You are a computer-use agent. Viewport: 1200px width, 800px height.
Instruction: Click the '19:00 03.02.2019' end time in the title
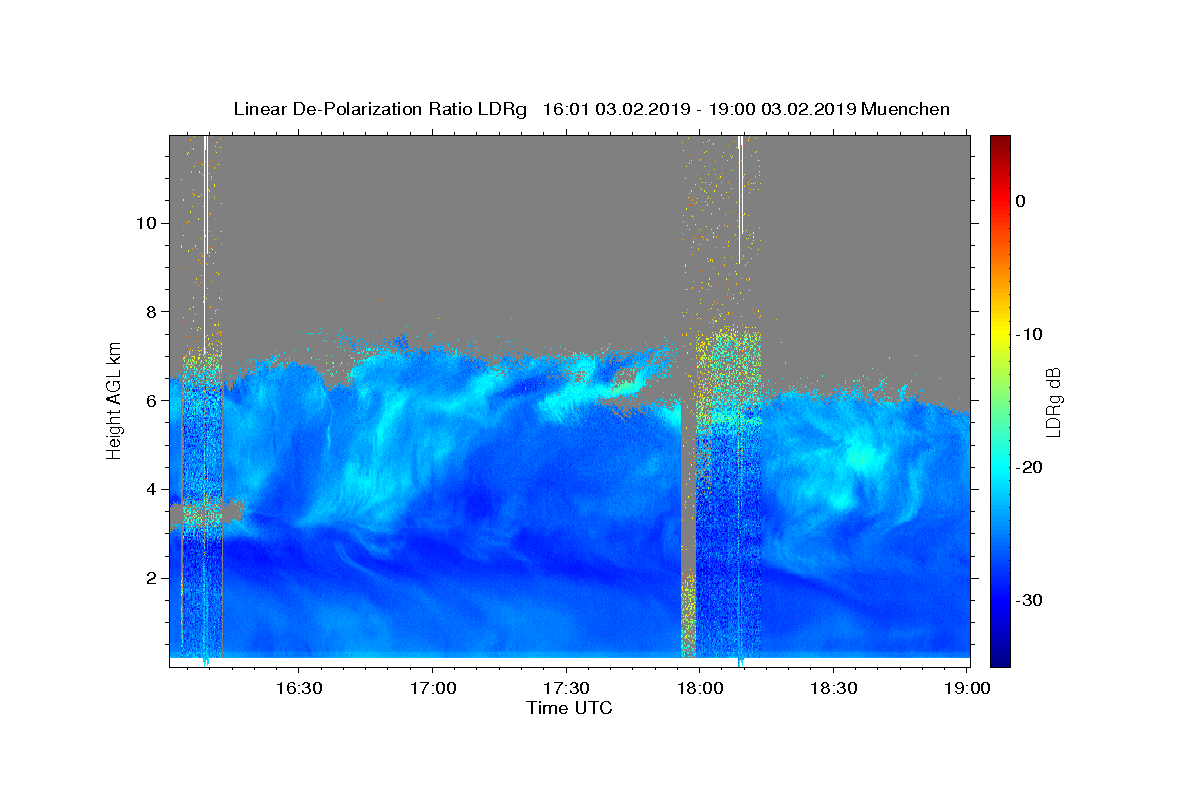[x=781, y=109]
